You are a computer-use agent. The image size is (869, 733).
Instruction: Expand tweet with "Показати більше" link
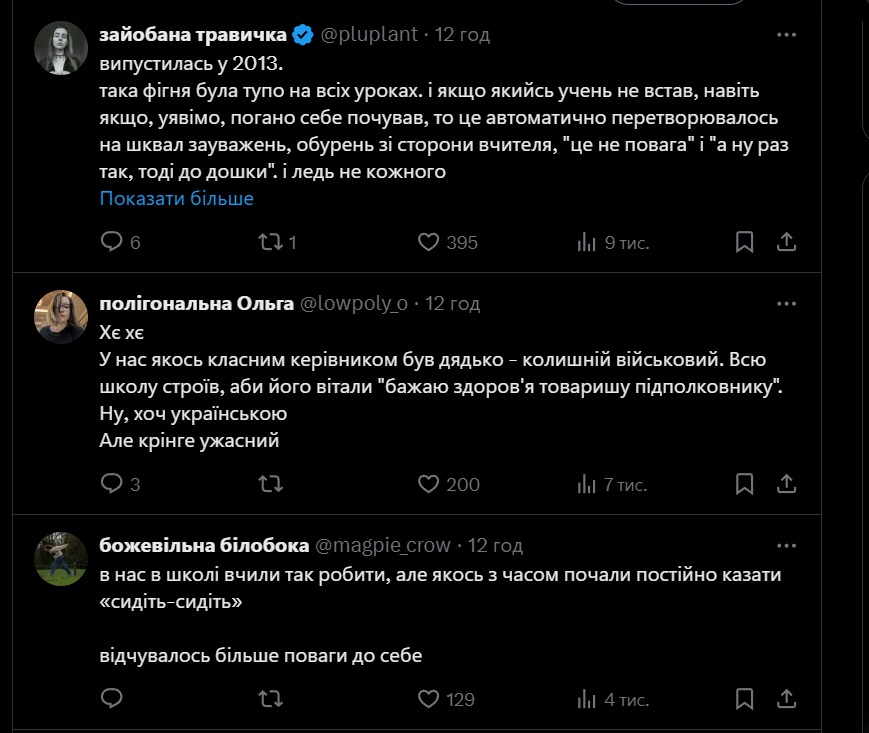[176, 198]
